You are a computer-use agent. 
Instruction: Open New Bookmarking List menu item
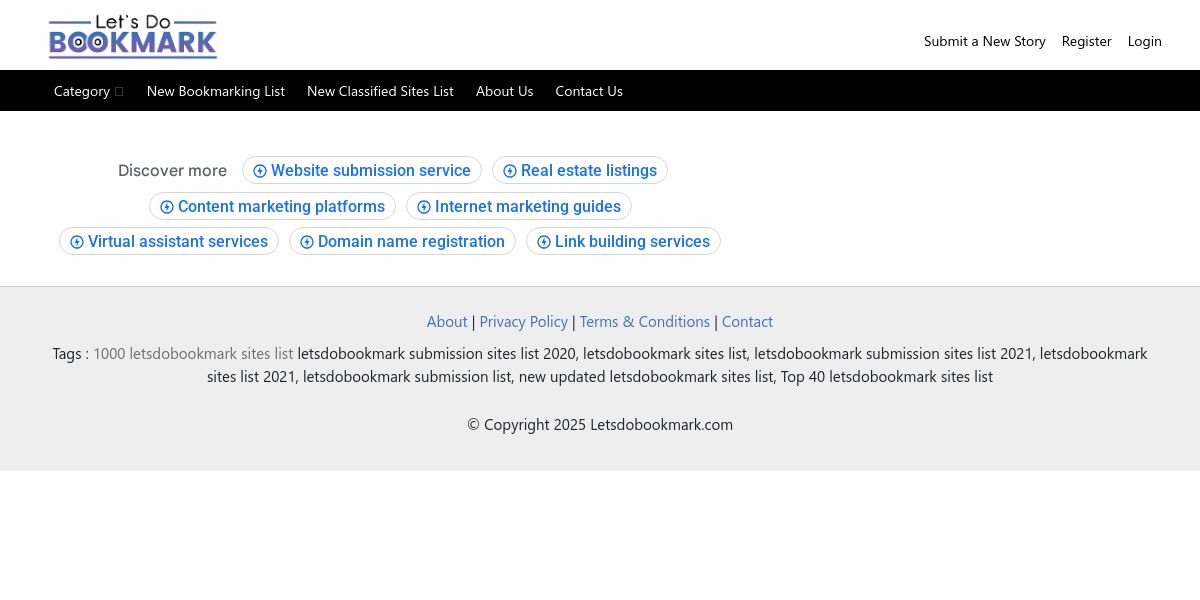216,91
